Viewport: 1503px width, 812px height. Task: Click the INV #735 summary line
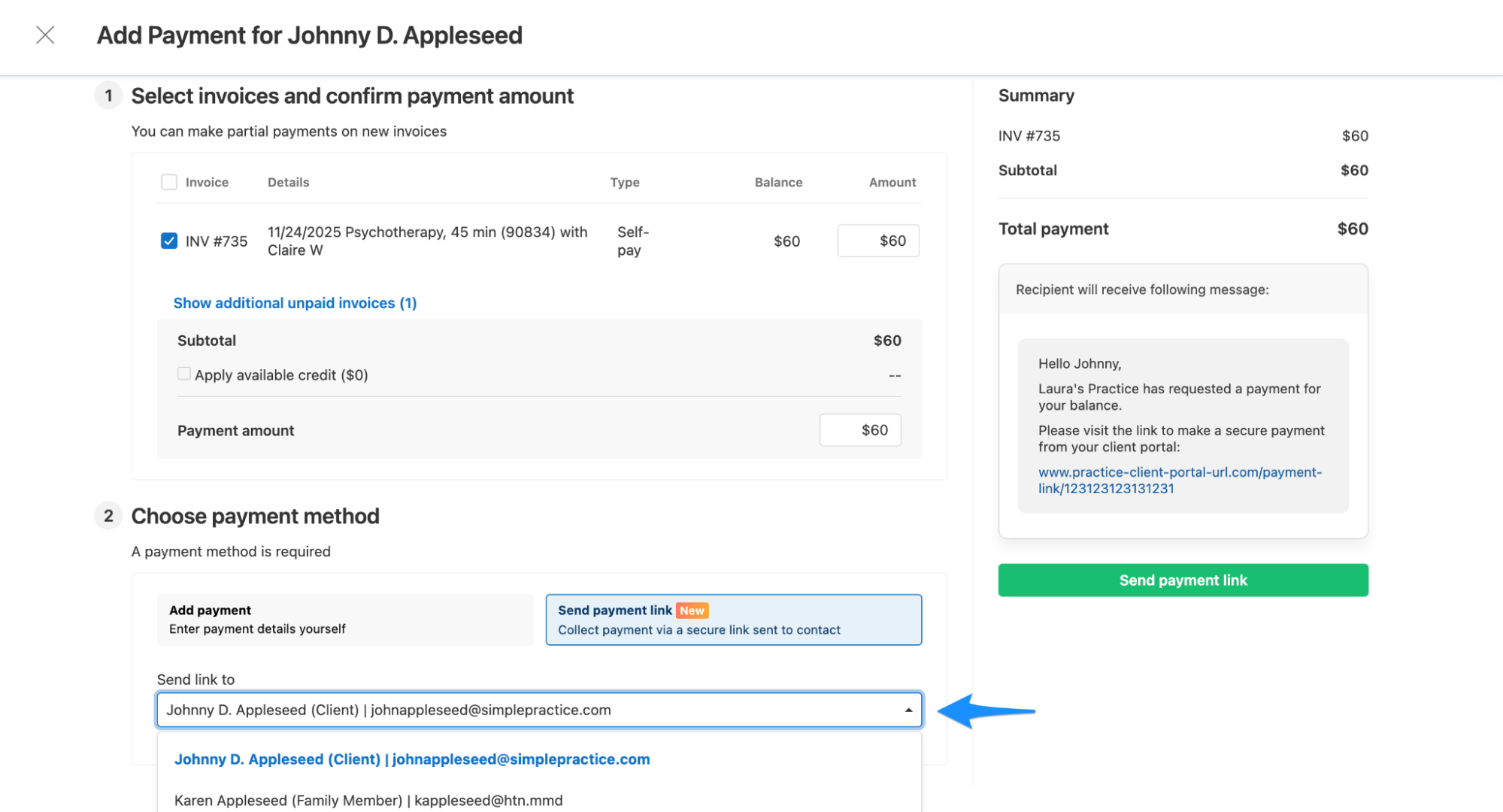tap(1182, 136)
